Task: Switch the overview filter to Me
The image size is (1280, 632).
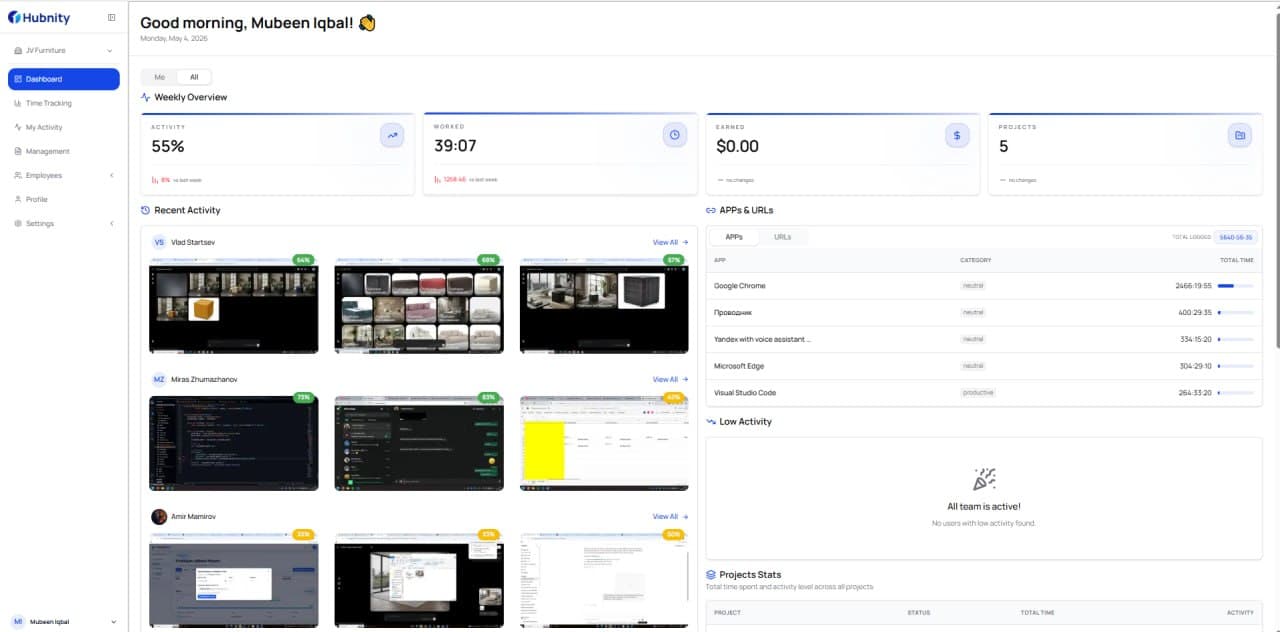Action: click(159, 77)
